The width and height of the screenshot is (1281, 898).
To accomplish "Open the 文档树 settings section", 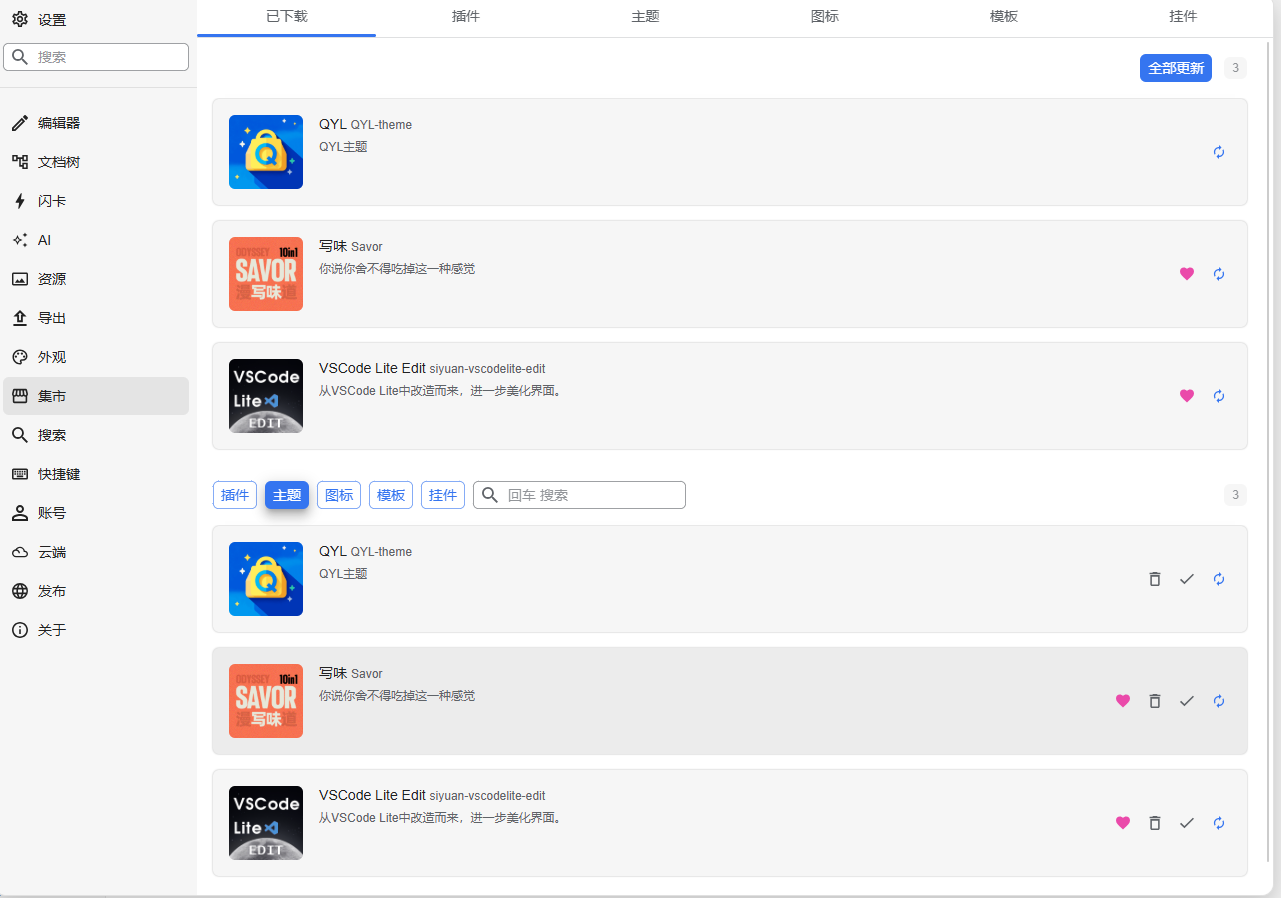I will pos(96,162).
